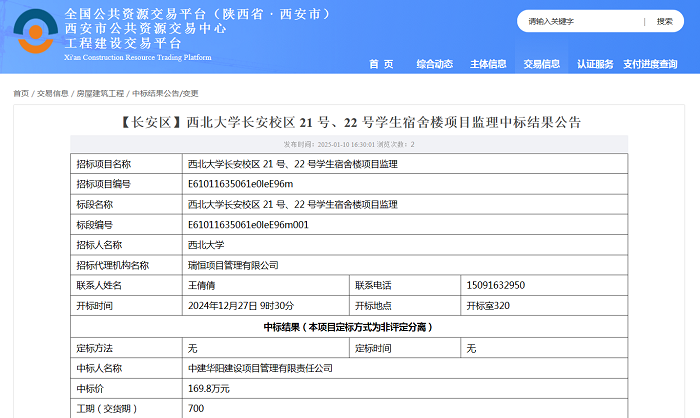Open the 认证服务 navigation menu item

[595, 64]
